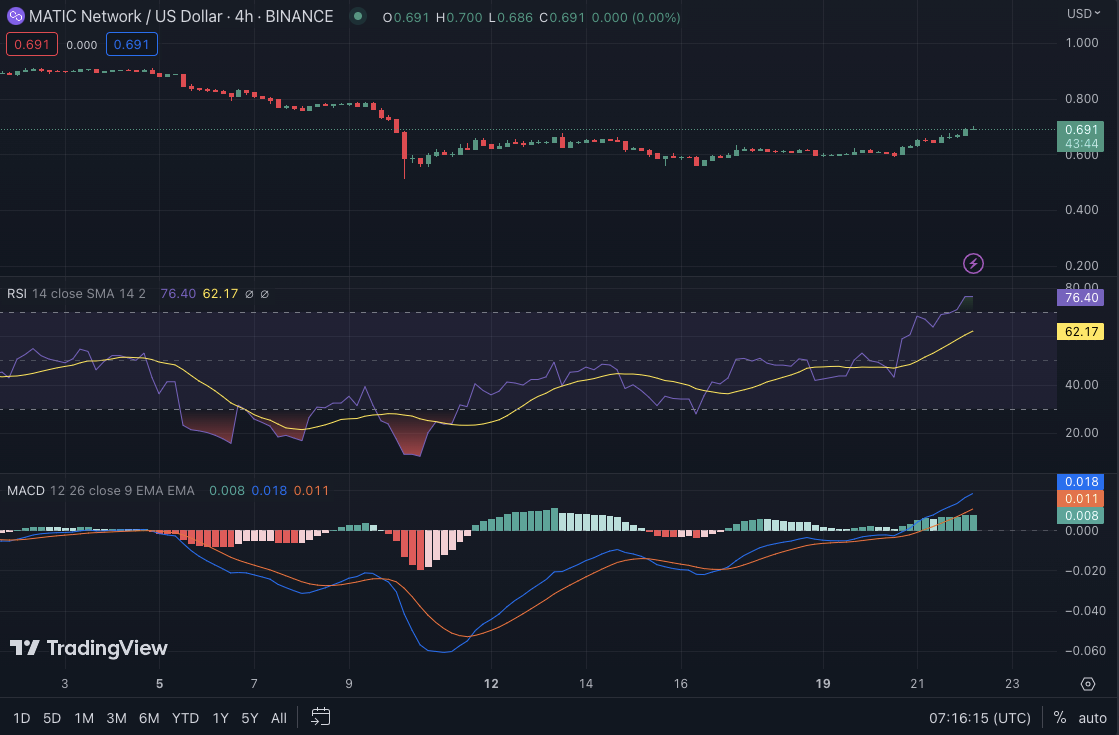Toggle percent scale mode

[x=1060, y=718]
